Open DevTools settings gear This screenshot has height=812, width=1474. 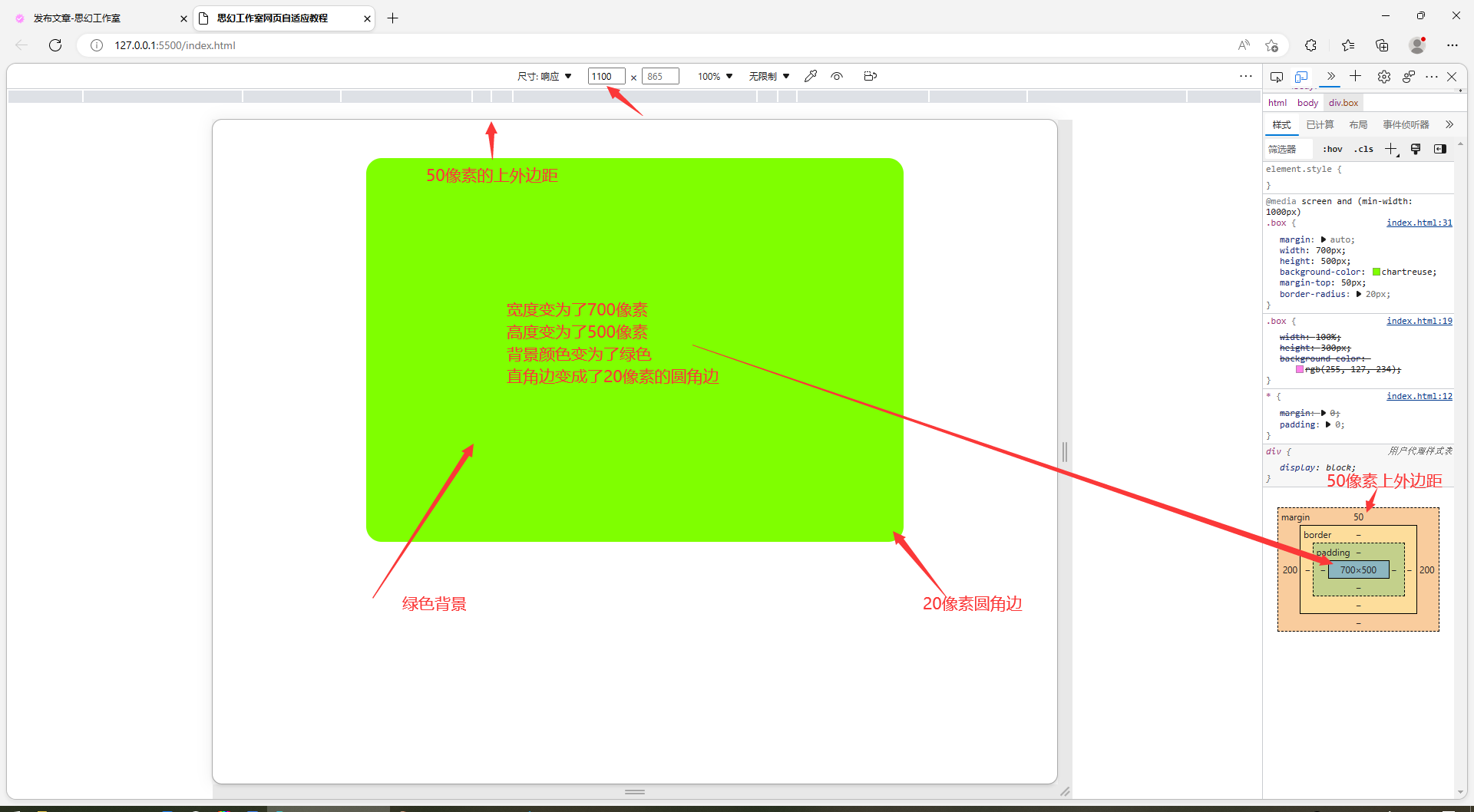(1383, 77)
